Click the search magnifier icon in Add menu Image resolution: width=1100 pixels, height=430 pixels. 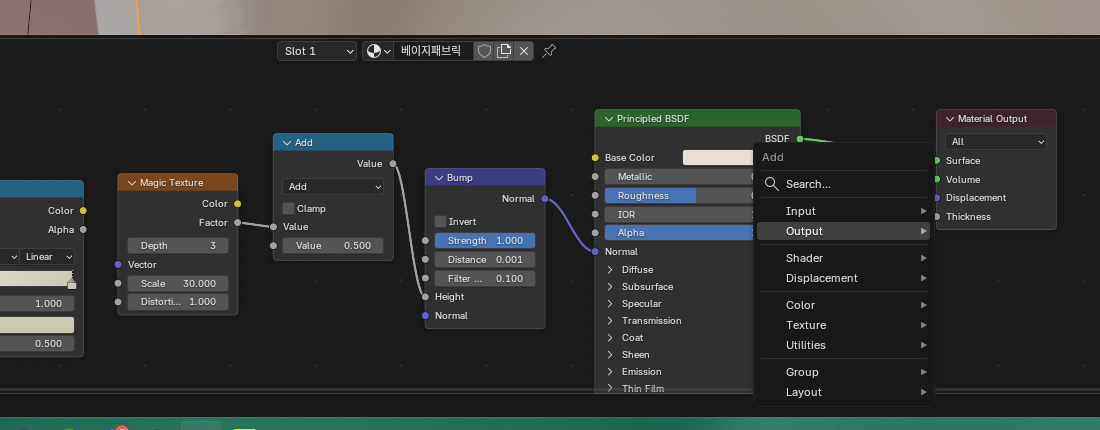(x=771, y=184)
